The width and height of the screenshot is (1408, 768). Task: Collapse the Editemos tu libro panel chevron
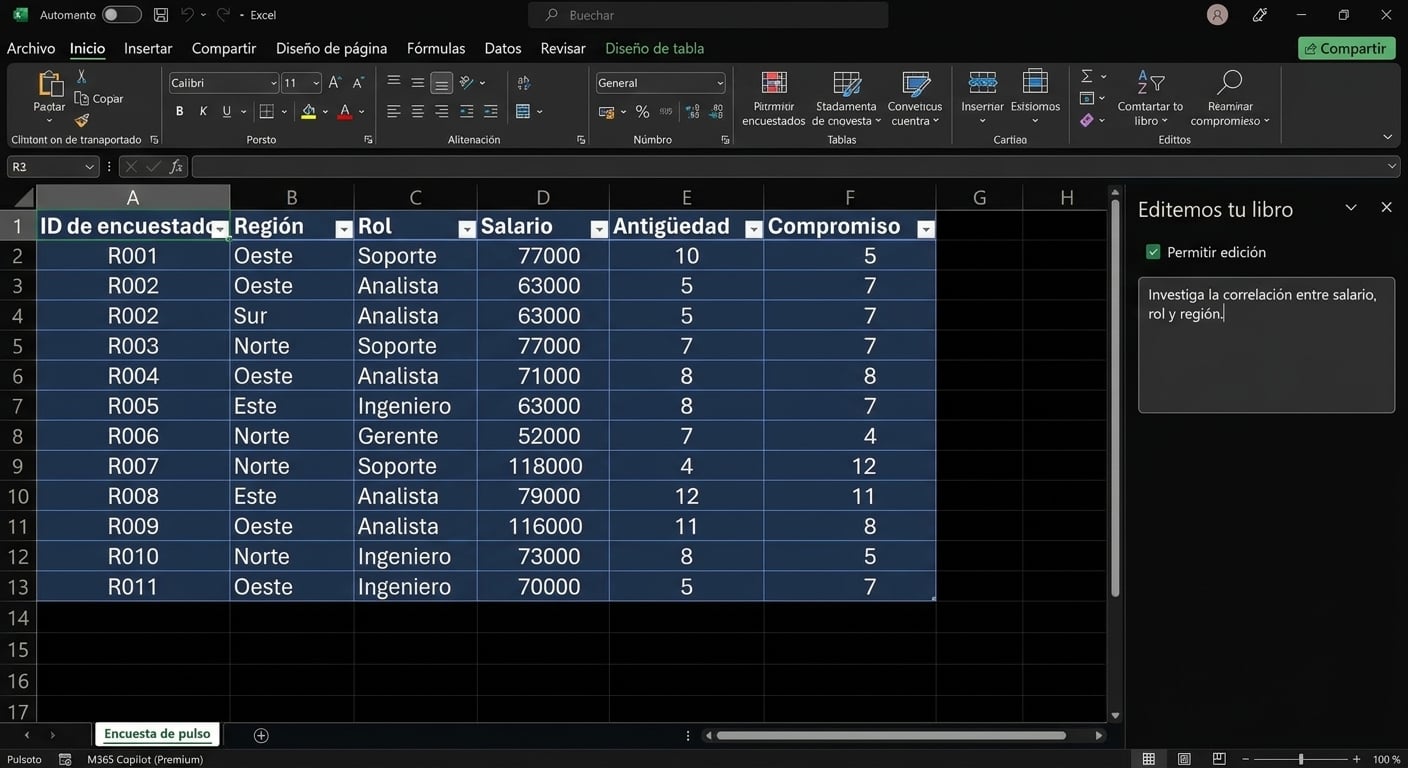pos(1351,208)
